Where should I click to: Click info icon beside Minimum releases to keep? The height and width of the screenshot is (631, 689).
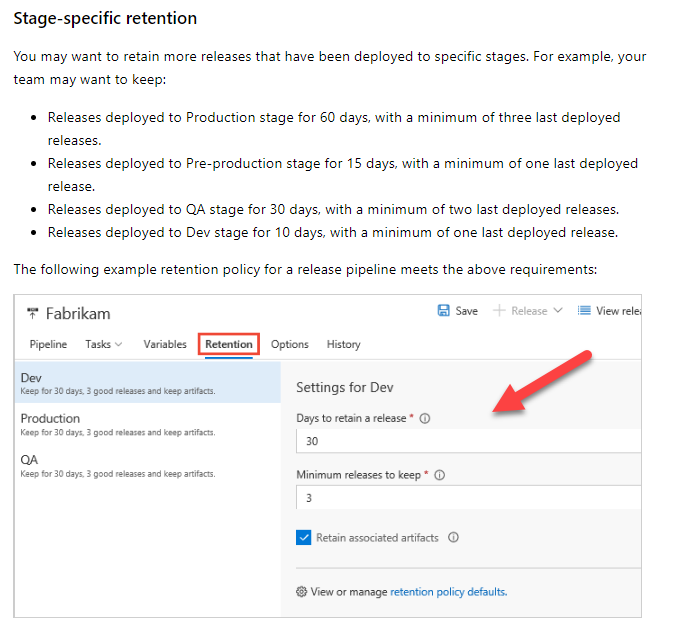440,475
